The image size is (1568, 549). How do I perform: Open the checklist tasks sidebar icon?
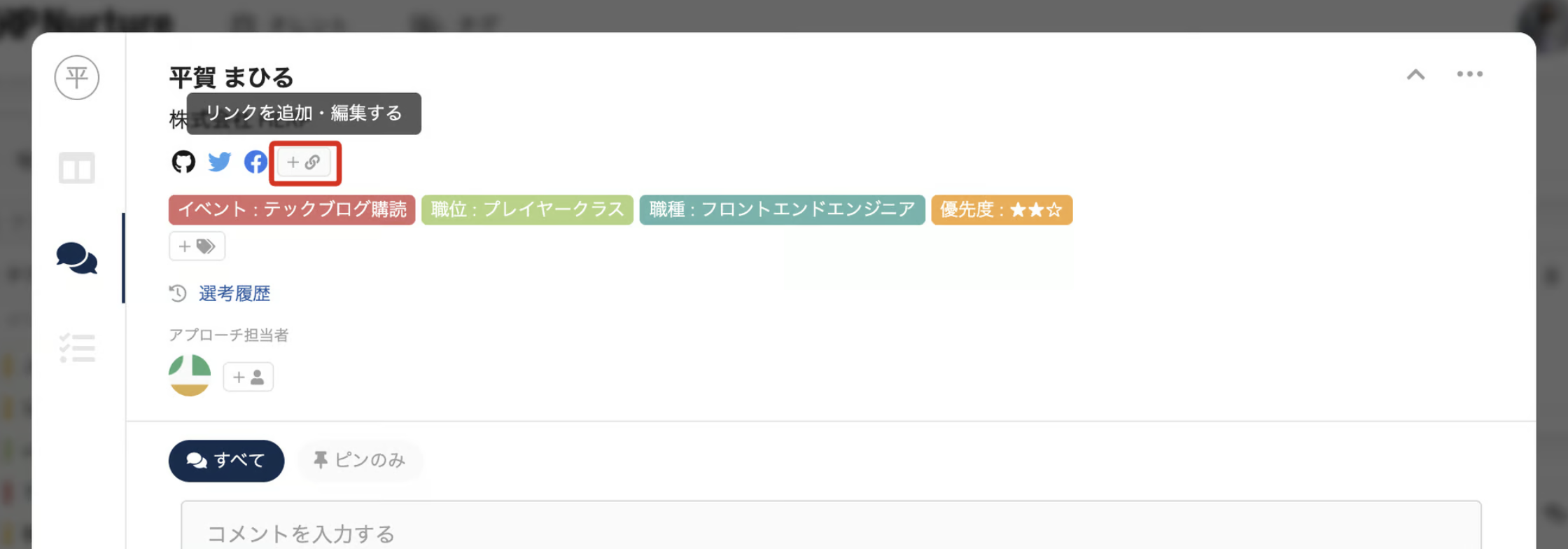coord(76,348)
